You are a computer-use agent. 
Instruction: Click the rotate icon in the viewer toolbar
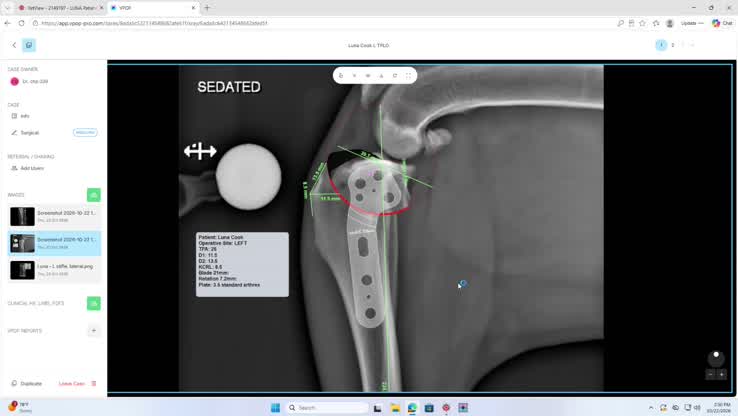tap(395, 75)
